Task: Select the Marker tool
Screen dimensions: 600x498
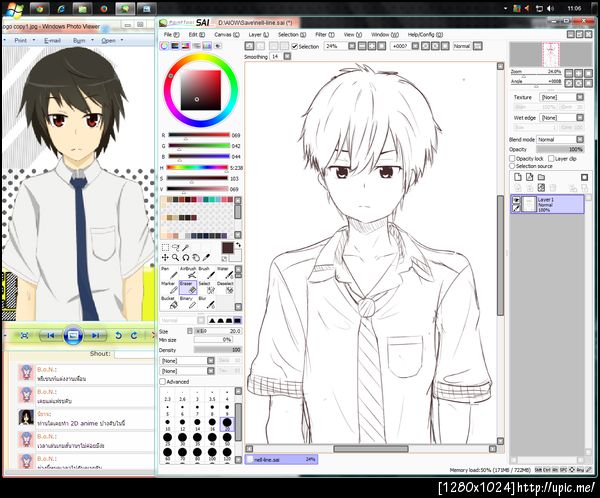Action: (x=169, y=288)
